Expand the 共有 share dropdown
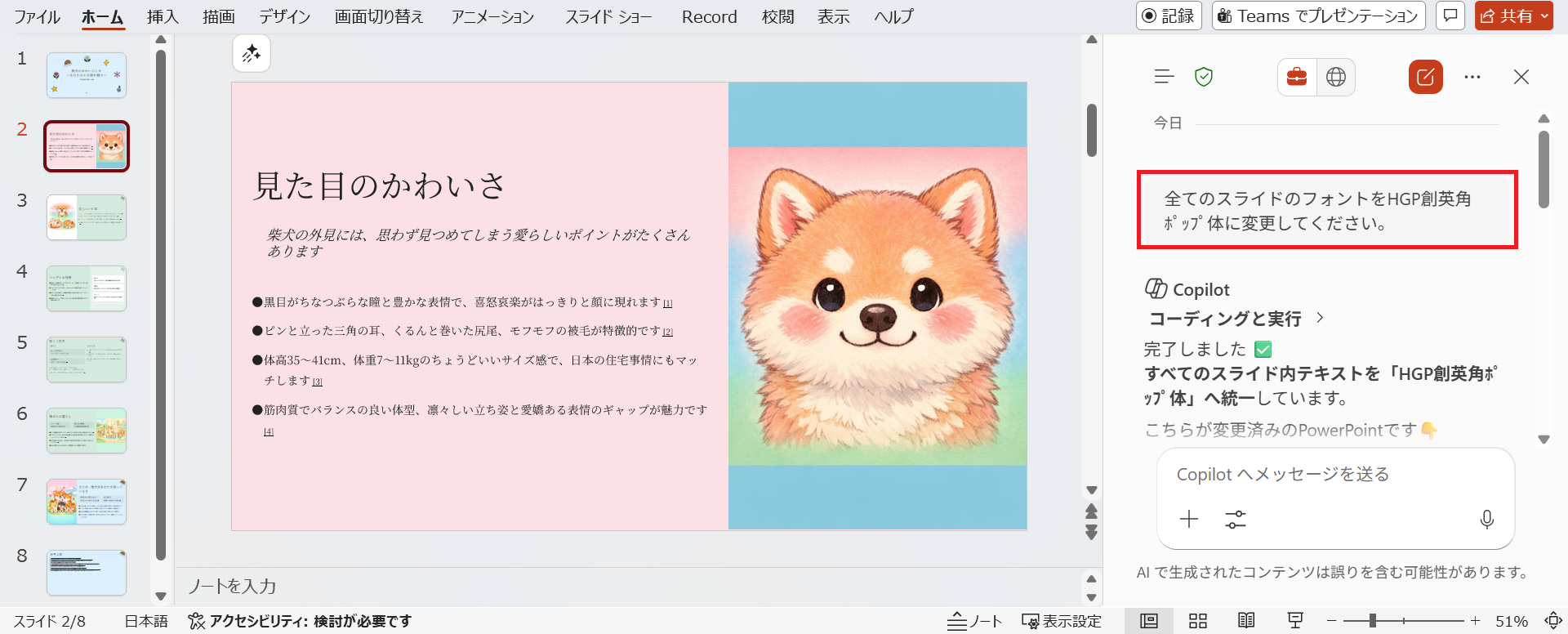Viewport: 1568px width, 634px height. [1544, 16]
